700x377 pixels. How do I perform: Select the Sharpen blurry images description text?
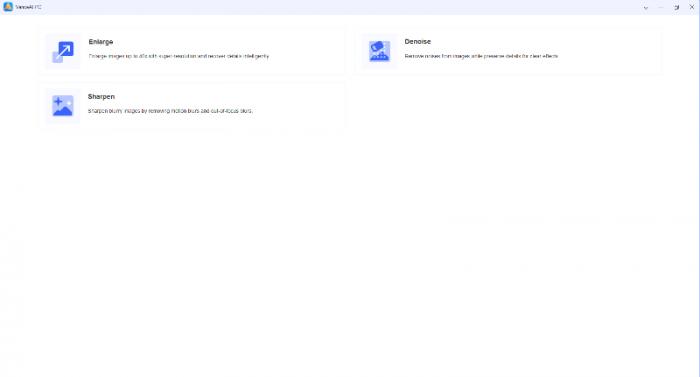tap(170, 111)
